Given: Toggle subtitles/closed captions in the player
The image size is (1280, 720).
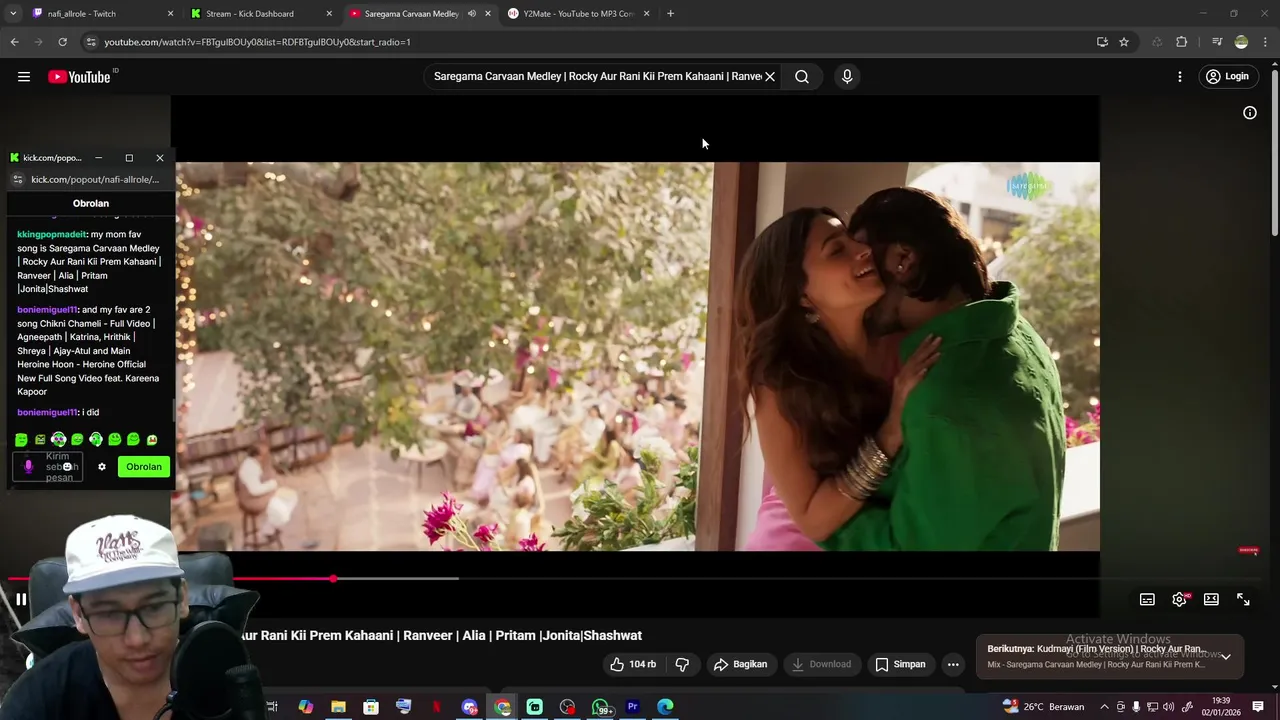Looking at the screenshot, I should [x=1147, y=599].
